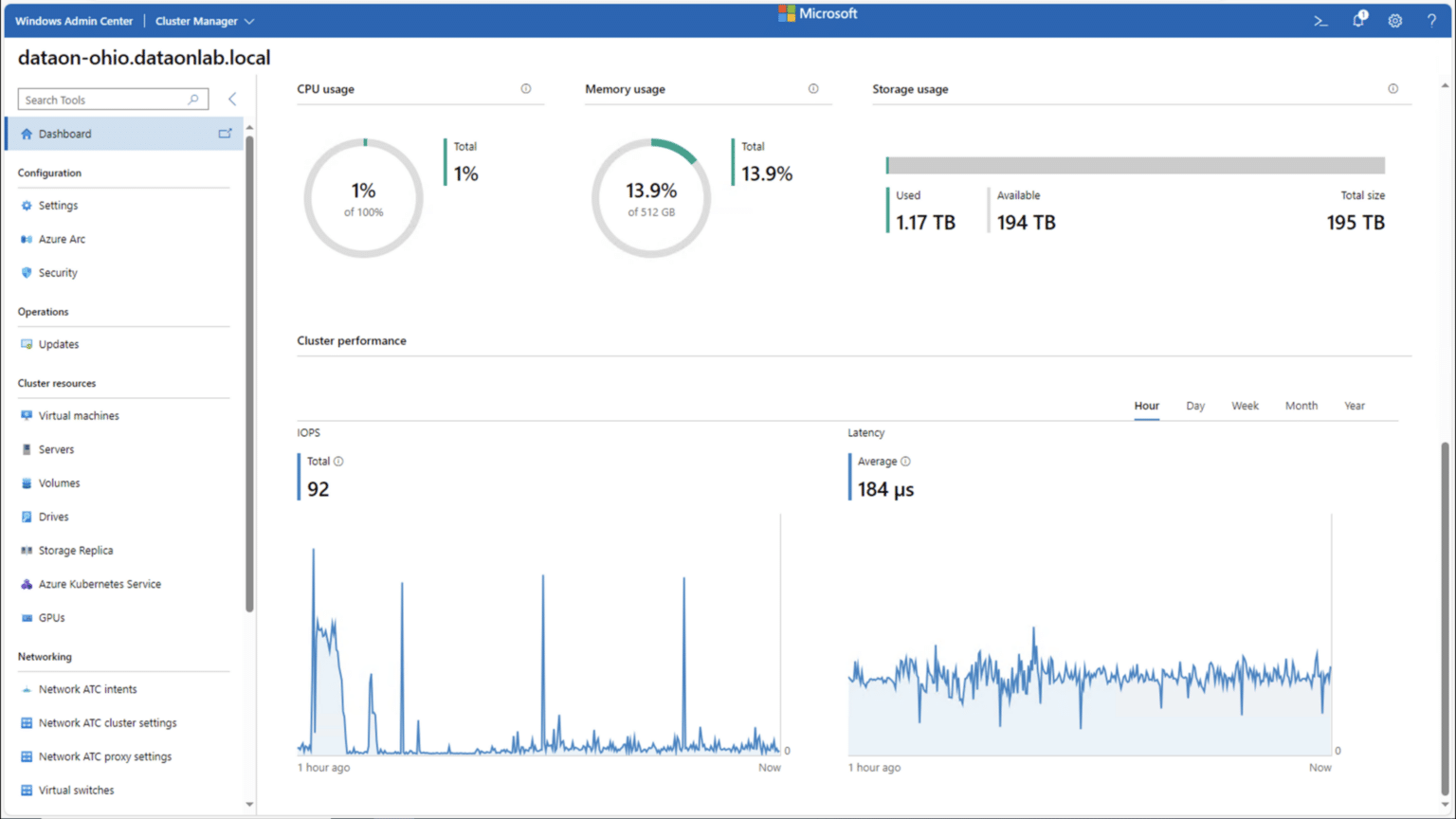Switch to the Month tab

pos(1301,406)
